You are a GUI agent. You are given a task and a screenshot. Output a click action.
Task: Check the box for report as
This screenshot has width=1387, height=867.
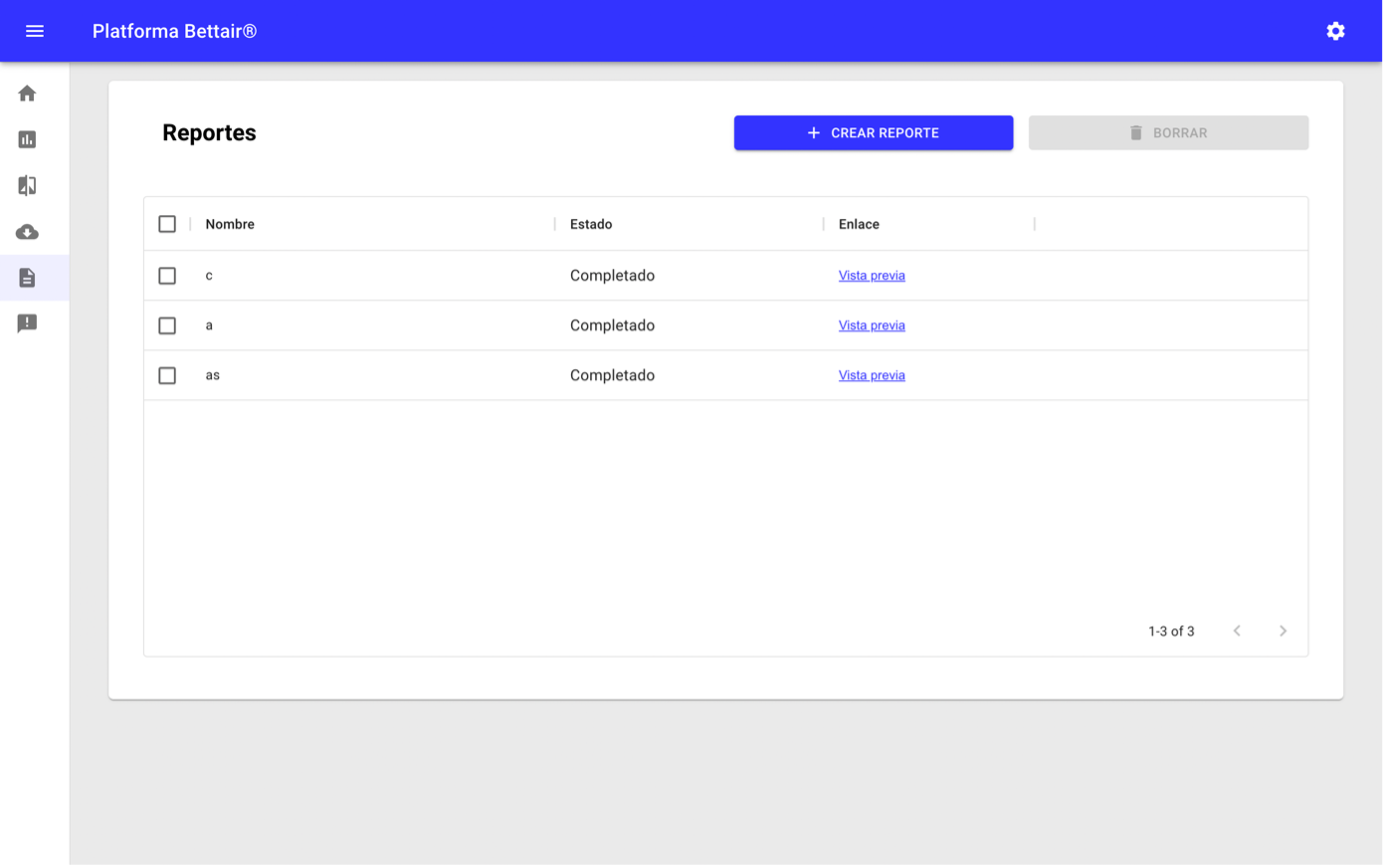tap(167, 376)
